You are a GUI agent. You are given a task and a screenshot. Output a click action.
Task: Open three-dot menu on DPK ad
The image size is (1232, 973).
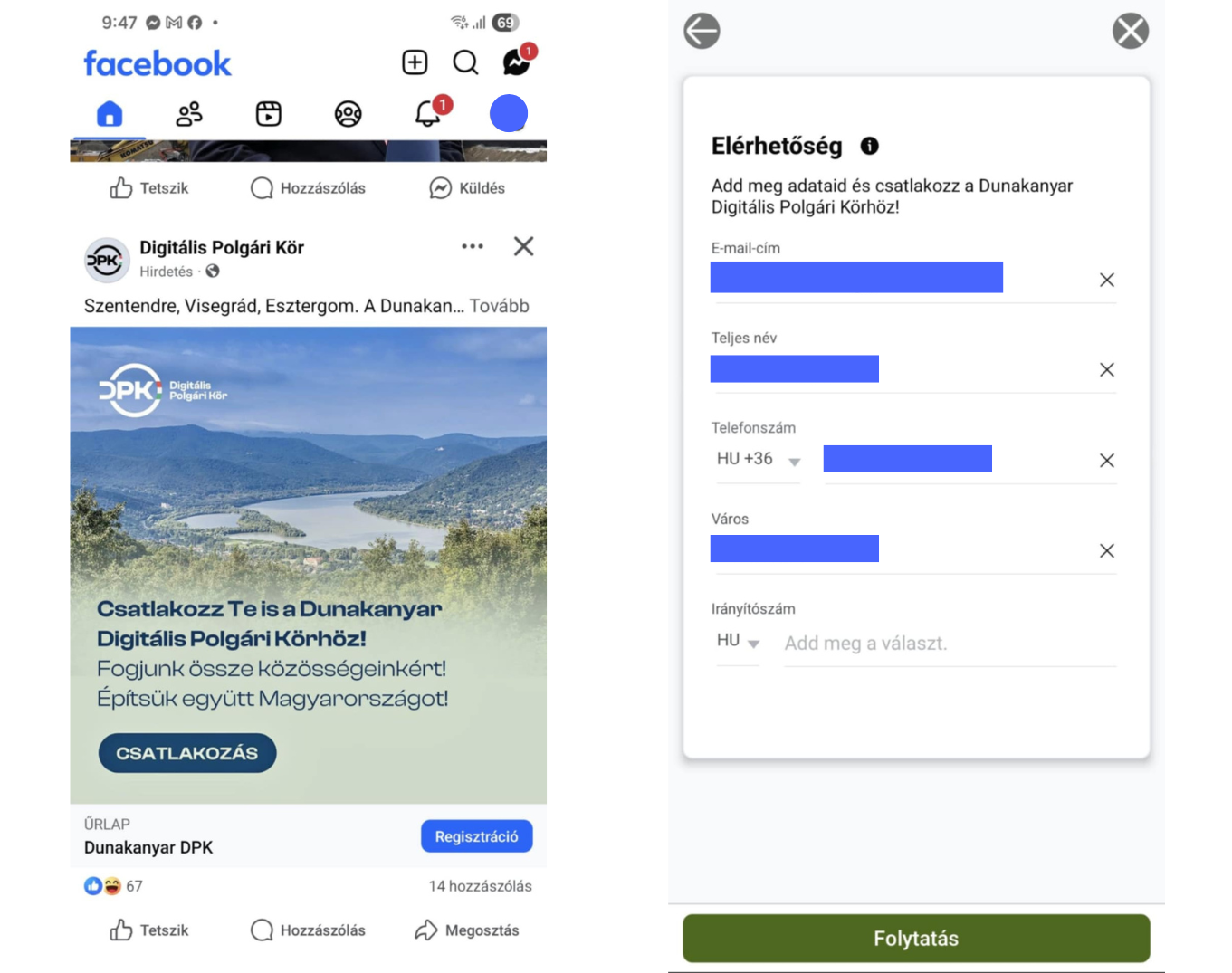click(x=473, y=246)
